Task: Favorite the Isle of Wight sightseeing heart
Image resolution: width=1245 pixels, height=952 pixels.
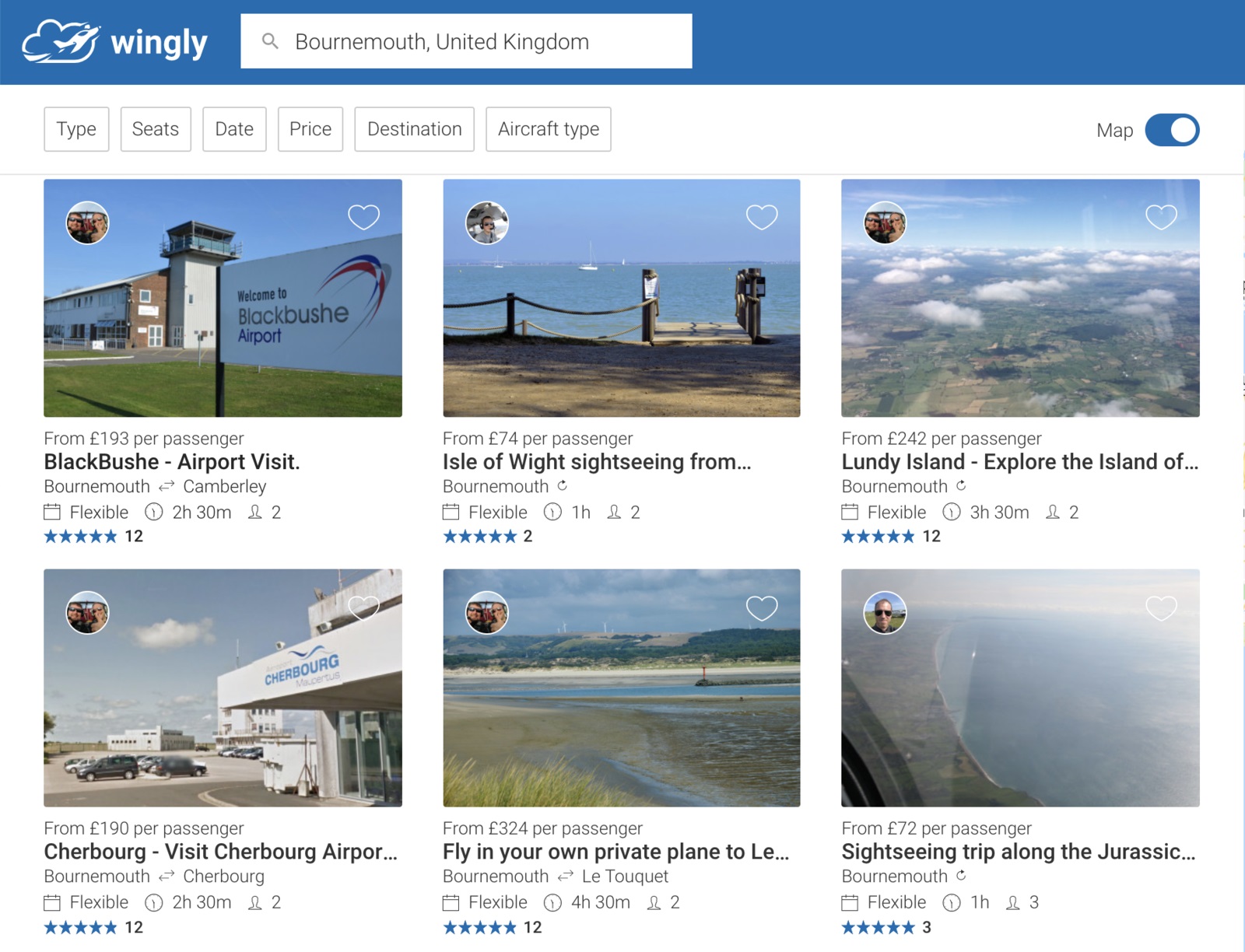Action: tap(762, 217)
